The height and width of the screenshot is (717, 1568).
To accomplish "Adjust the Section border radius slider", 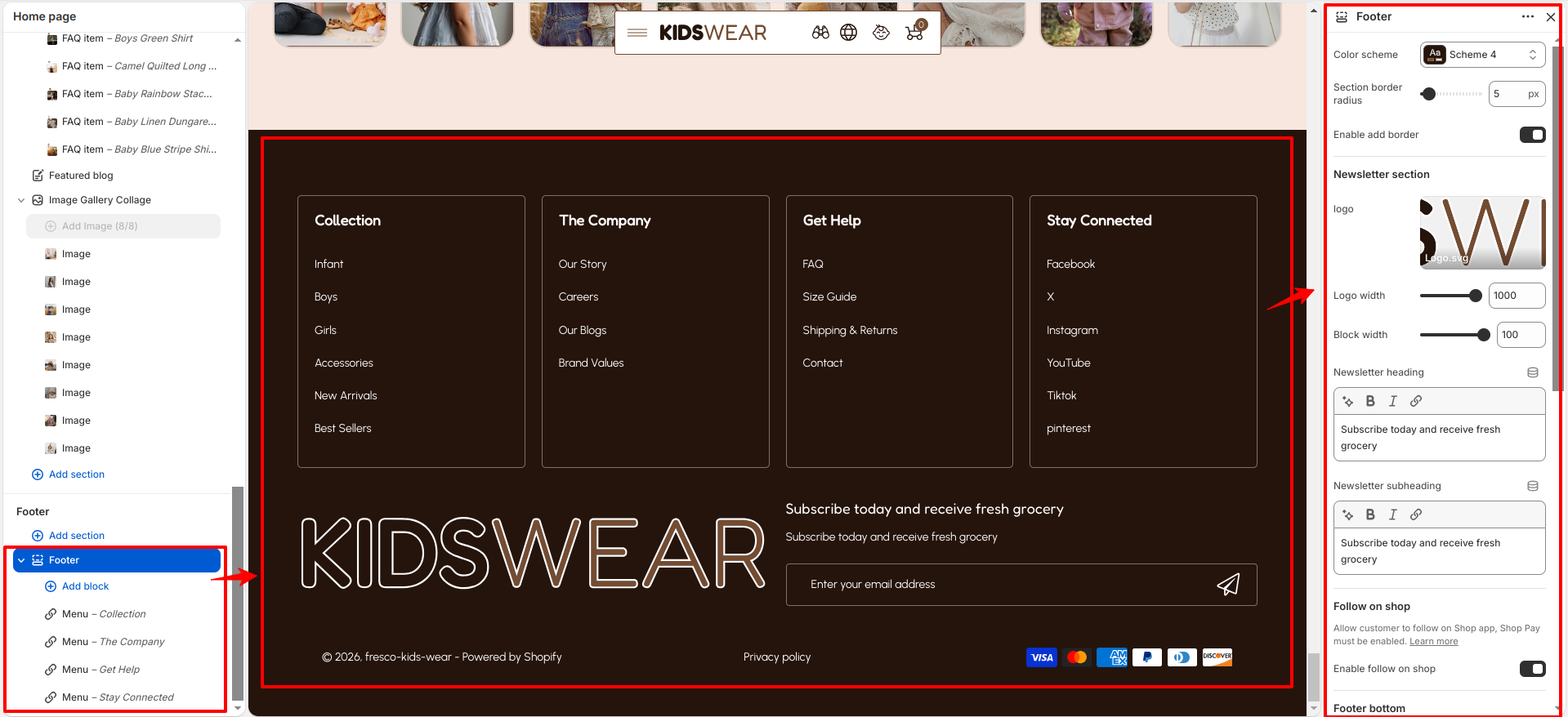I will click(1451, 94).
